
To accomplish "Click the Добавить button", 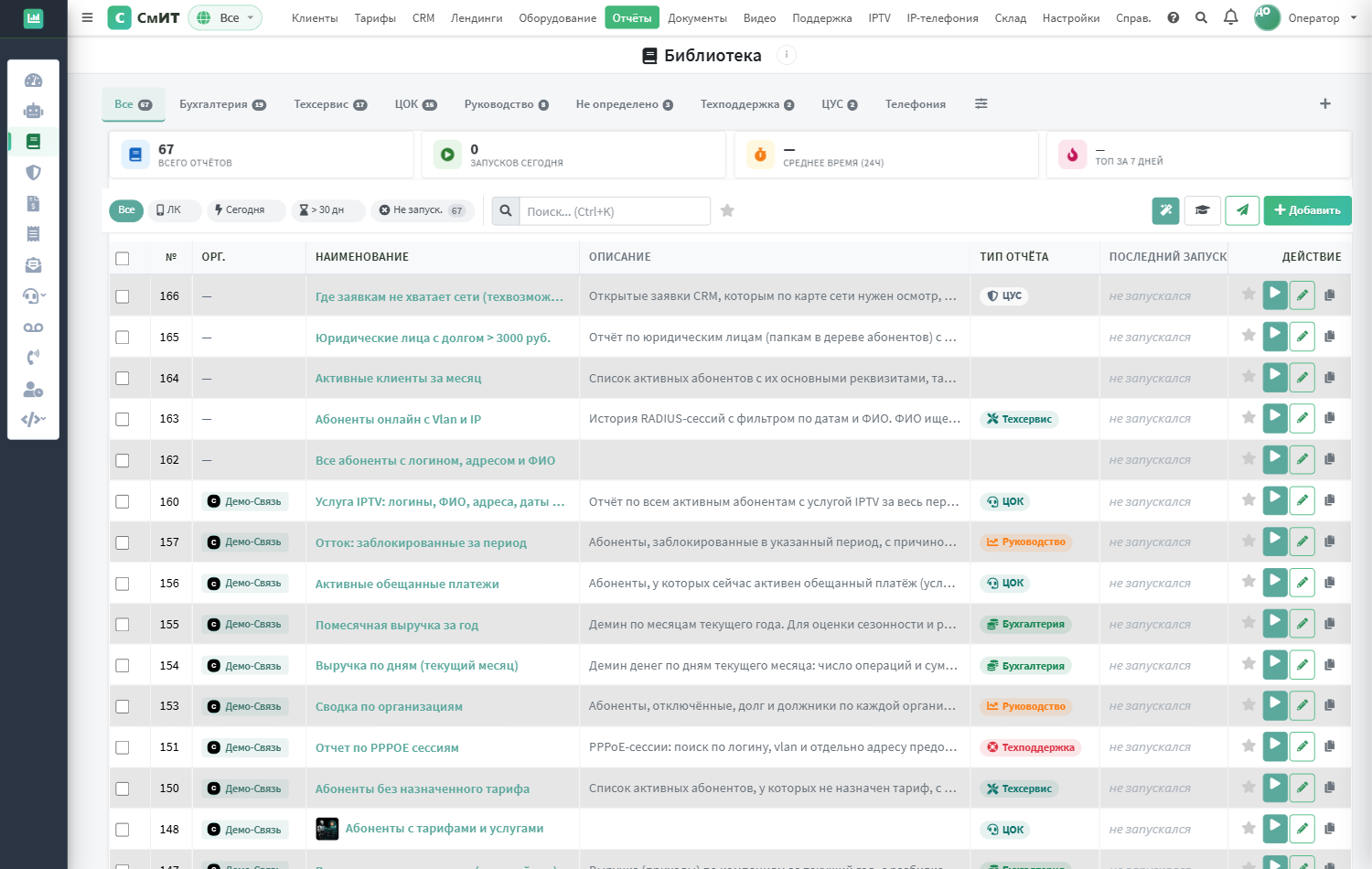I will pyautogui.click(x=1307, y=210).
